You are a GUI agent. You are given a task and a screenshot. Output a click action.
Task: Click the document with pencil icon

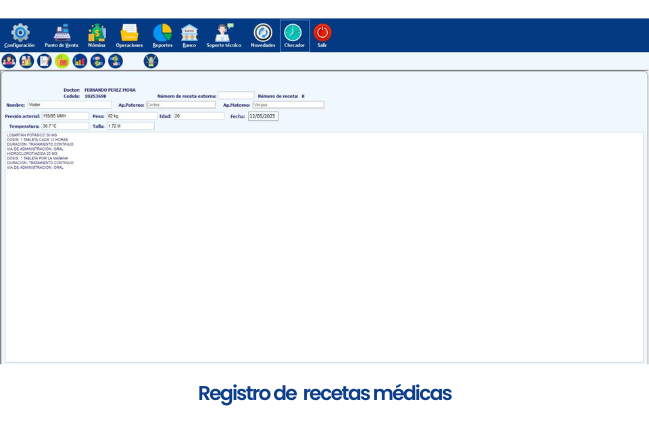pyautogui.click(x=44, y=61)
